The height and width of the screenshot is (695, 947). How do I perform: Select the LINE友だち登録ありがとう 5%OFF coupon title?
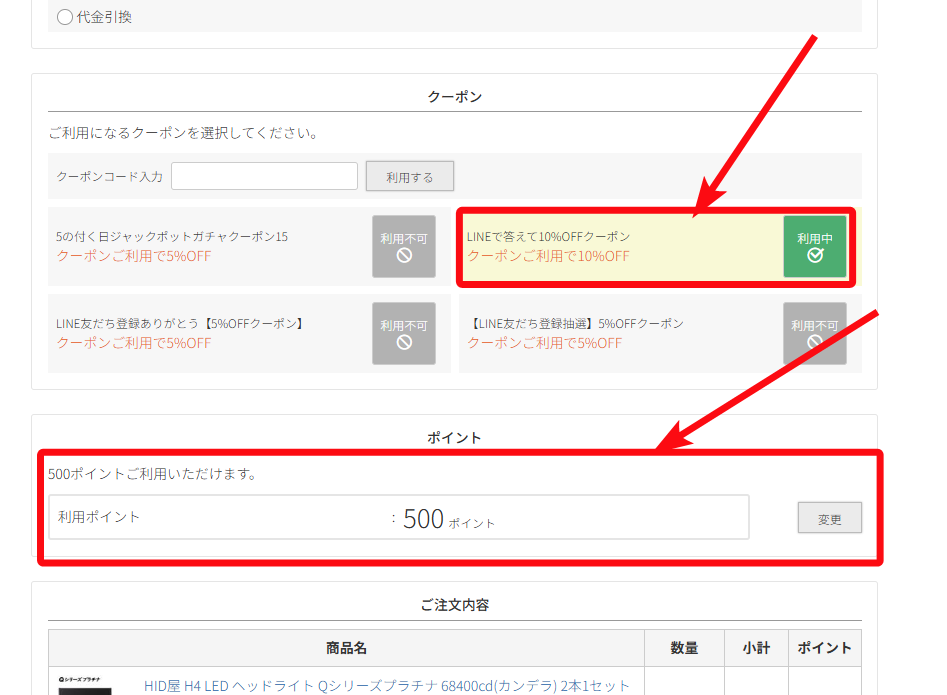[181, 324]
